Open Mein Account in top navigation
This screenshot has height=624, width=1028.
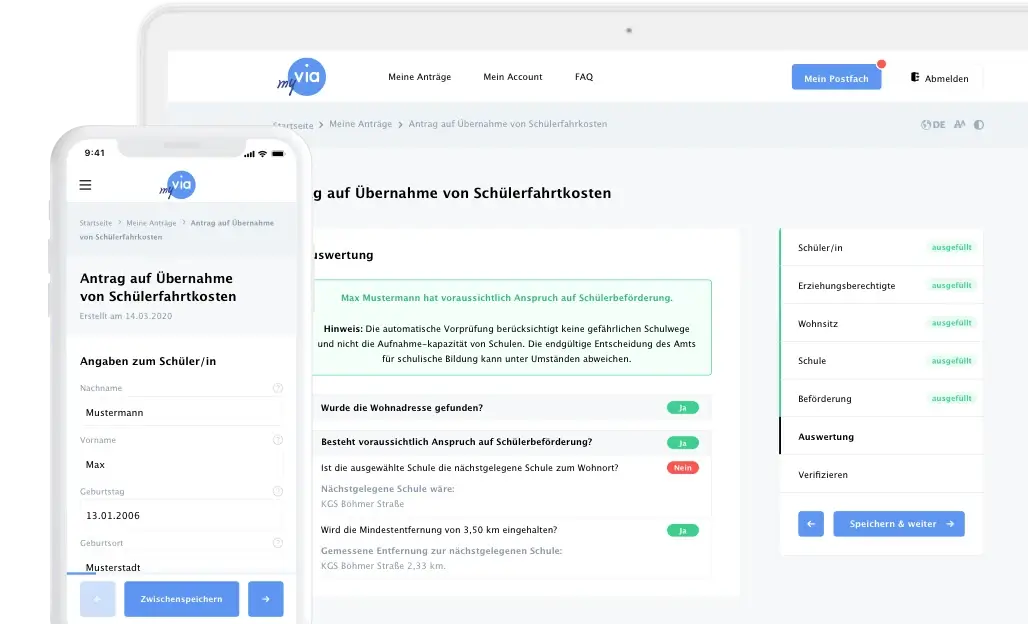click(x=512, y=77)
